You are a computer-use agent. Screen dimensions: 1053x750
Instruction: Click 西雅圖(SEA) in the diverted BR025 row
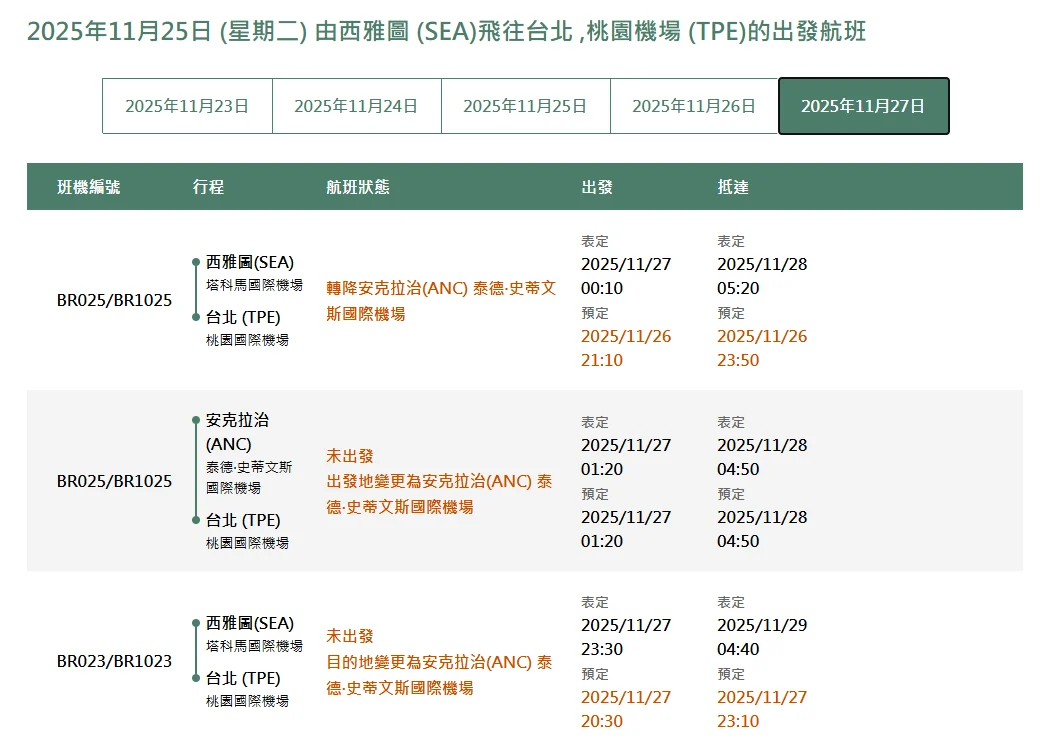coord(250,262)
